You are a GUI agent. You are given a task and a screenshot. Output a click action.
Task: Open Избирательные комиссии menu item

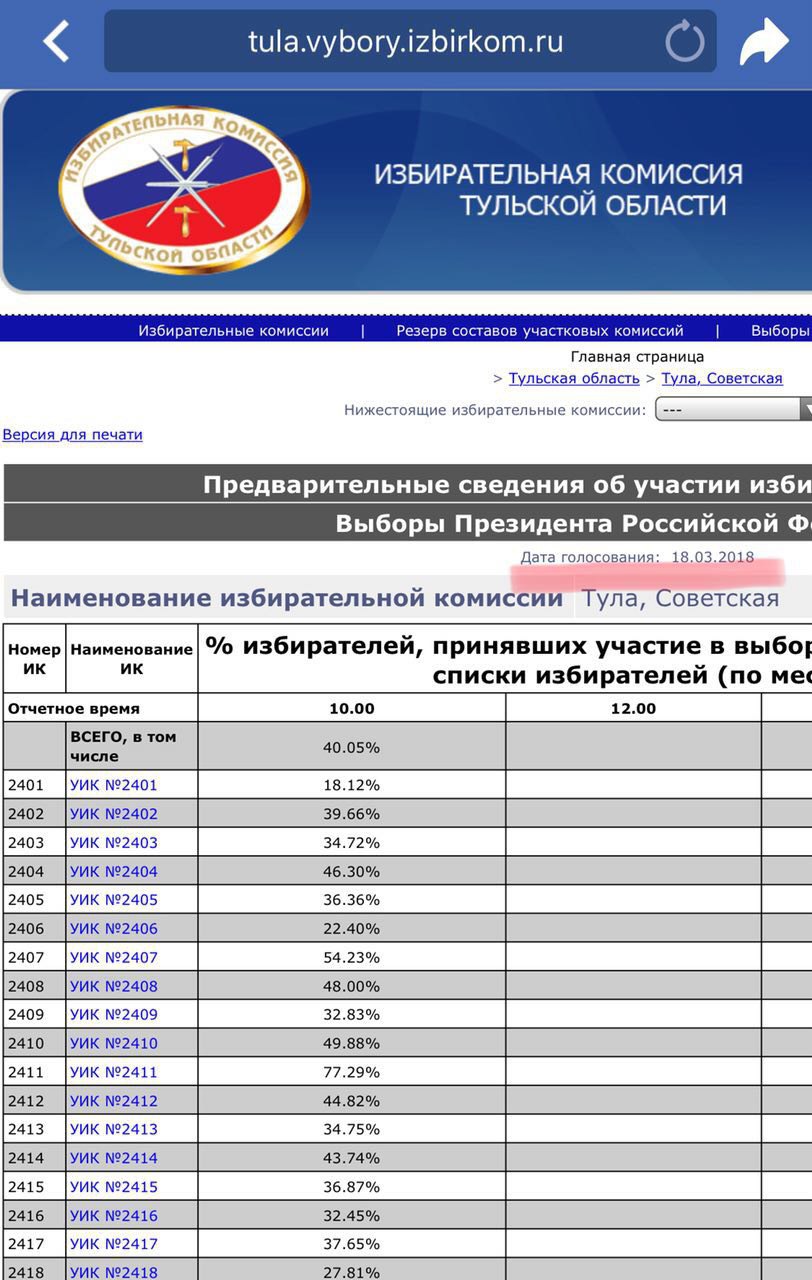coord(233,331)
